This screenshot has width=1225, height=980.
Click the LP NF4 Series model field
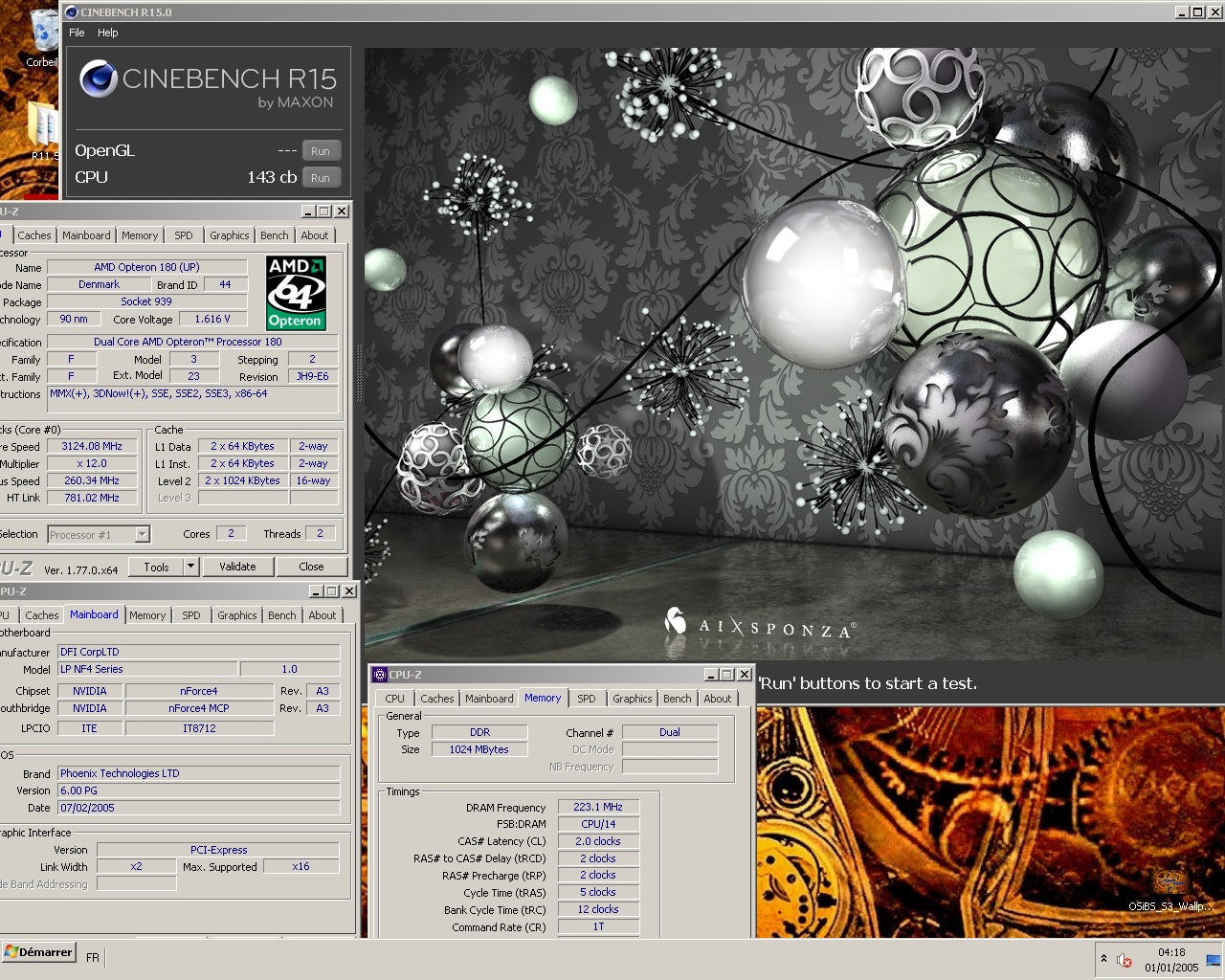point(147,669)
